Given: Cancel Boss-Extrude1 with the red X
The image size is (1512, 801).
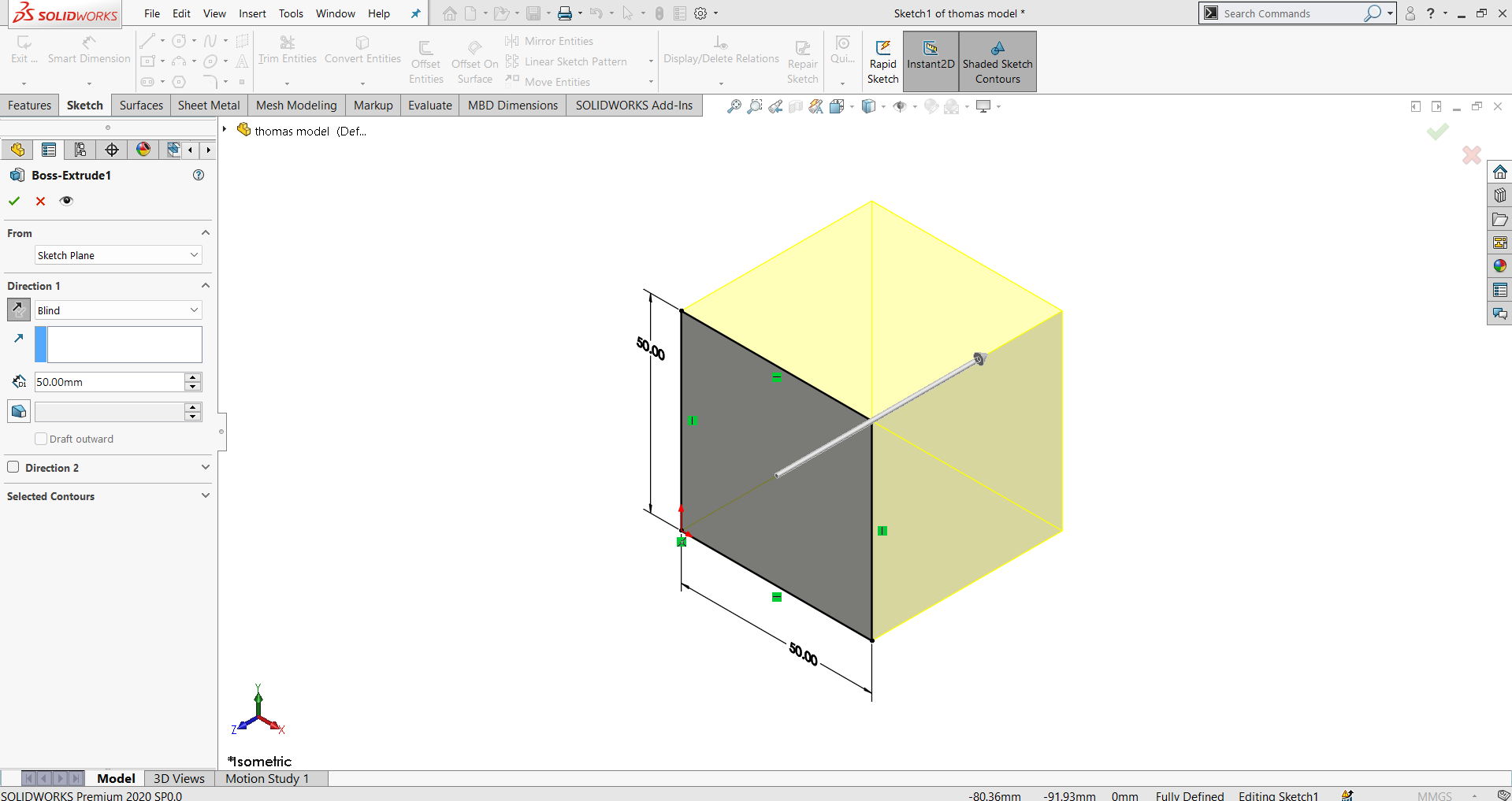Looking at the screenshot, I should click(x=40, y=201).
